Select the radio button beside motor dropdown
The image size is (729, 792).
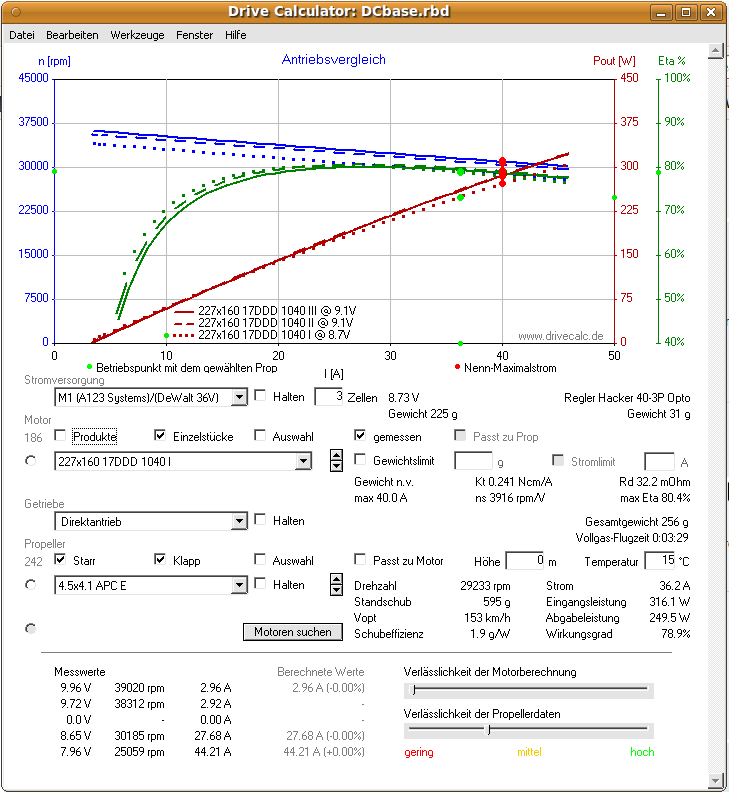point(30,461)
